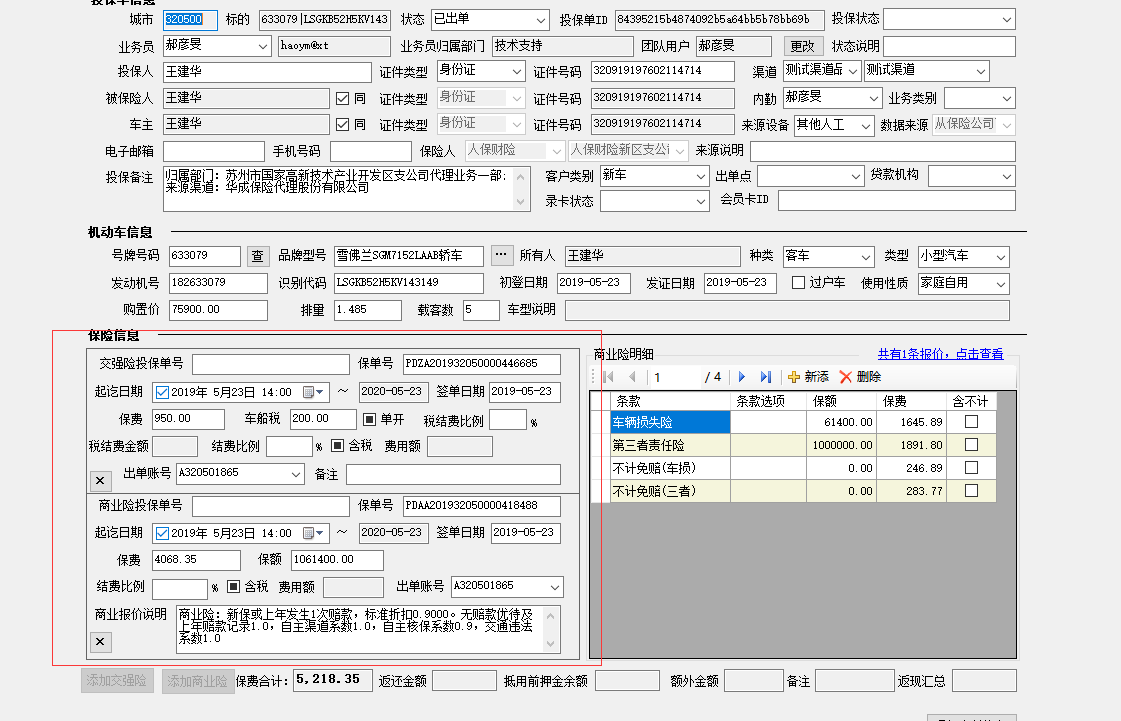Open the 使用性质 dropdown showing 家庭自用
The image size is (1121, 721).
click(x=1002, y=283)
